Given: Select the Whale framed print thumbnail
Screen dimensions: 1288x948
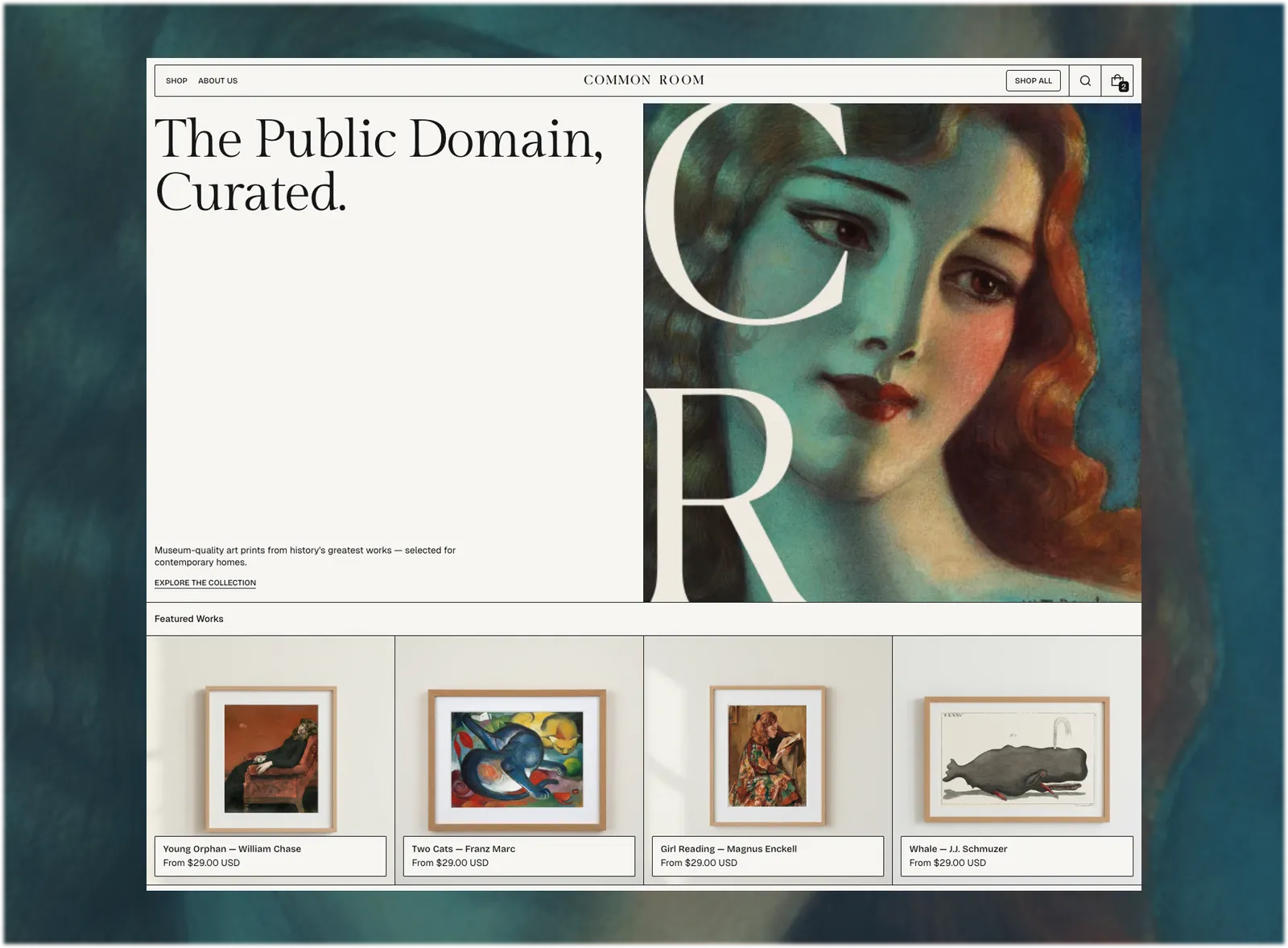Looking at the screenshot, I should (x=1017, y=759).
